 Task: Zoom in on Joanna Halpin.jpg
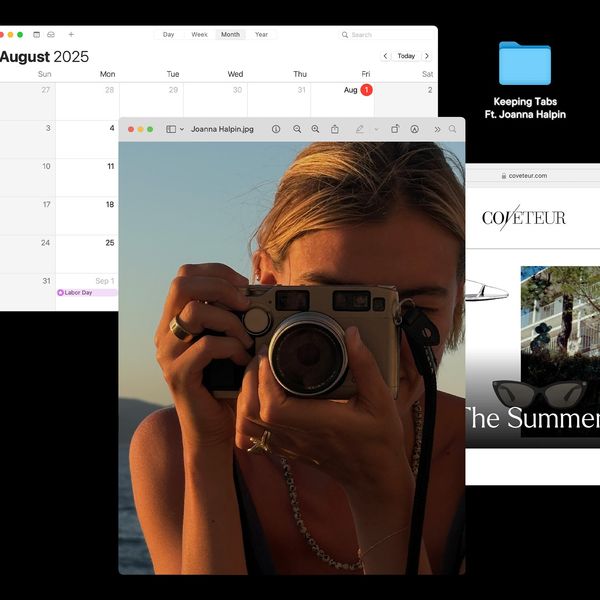[x=315, y=129]
